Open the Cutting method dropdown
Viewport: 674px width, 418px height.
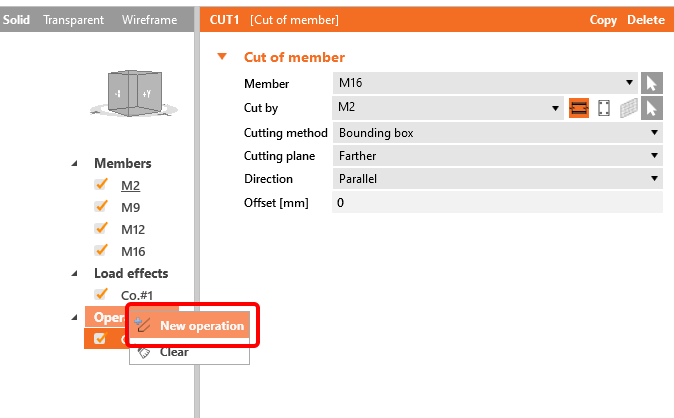click(x=496, y=132)
